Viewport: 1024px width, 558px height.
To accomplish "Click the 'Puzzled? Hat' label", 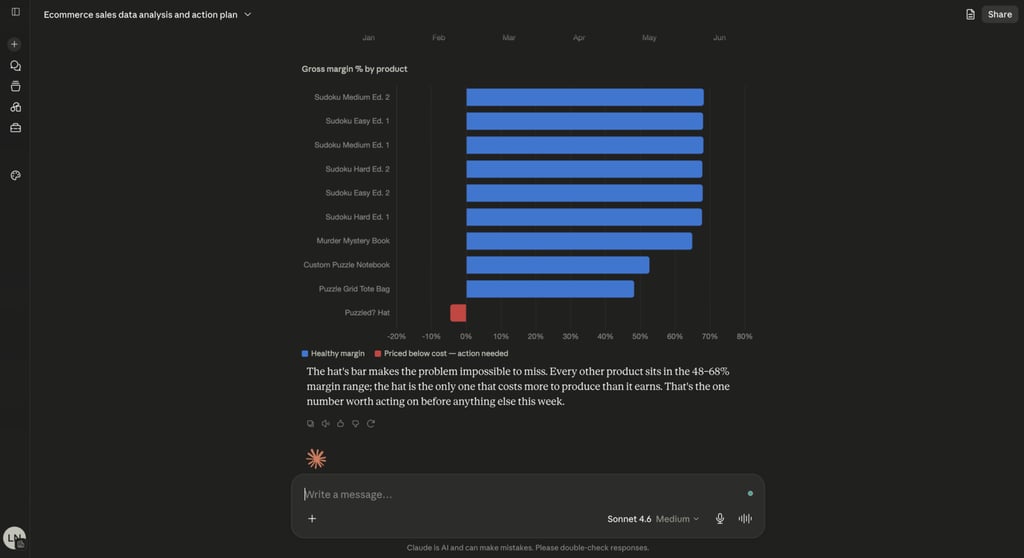I will pyautogui.click(x=367, y=313).
